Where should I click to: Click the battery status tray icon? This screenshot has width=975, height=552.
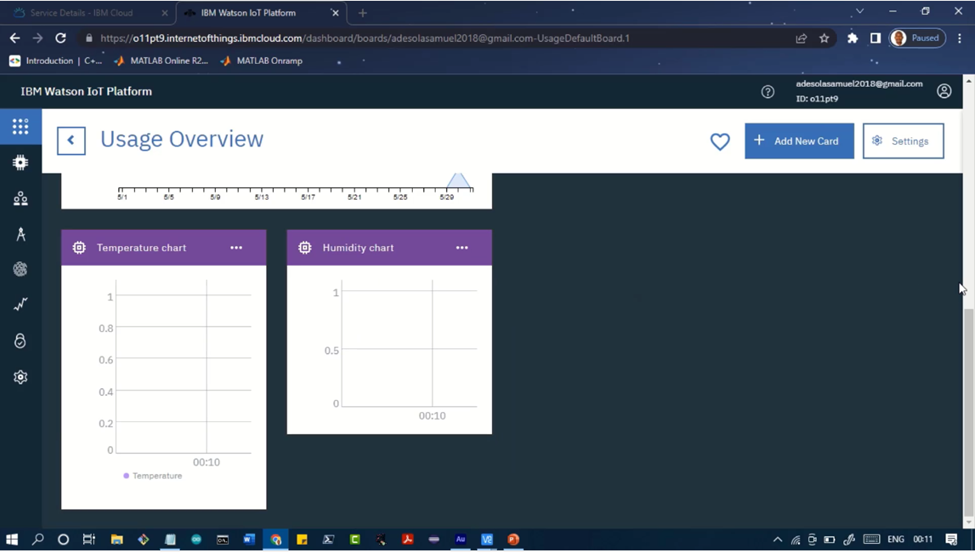[829, 540]
